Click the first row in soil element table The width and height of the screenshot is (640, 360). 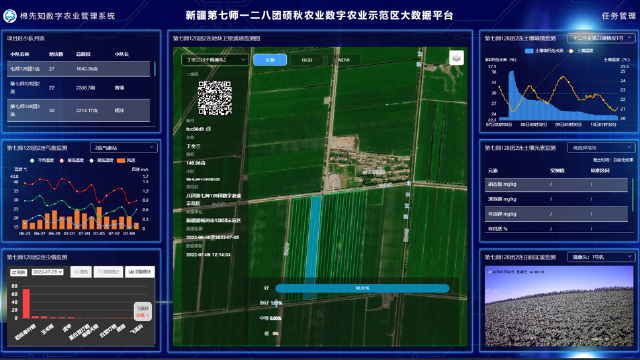[556, 184]
